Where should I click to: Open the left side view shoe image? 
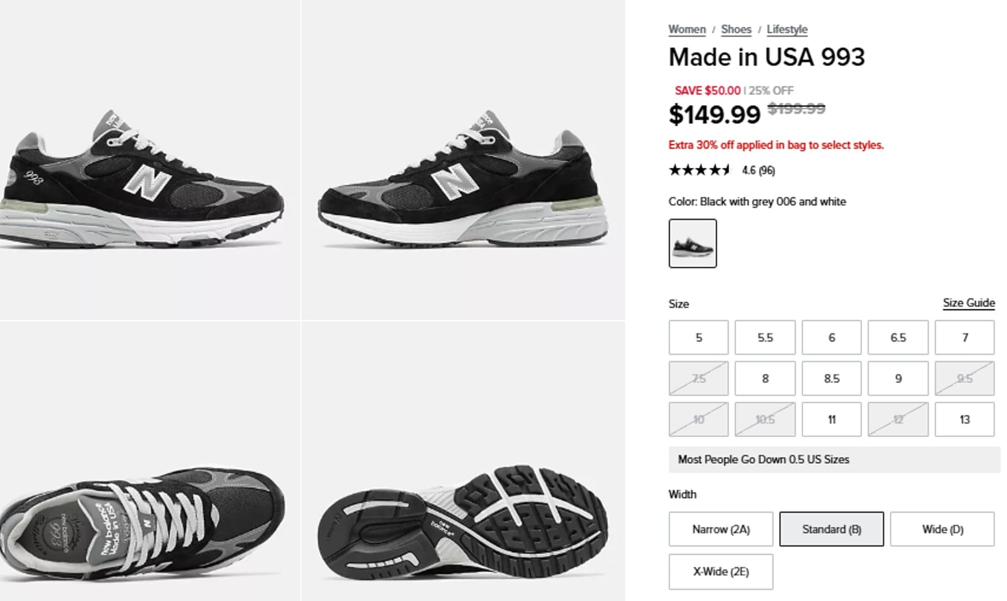(x=150, y=159)
